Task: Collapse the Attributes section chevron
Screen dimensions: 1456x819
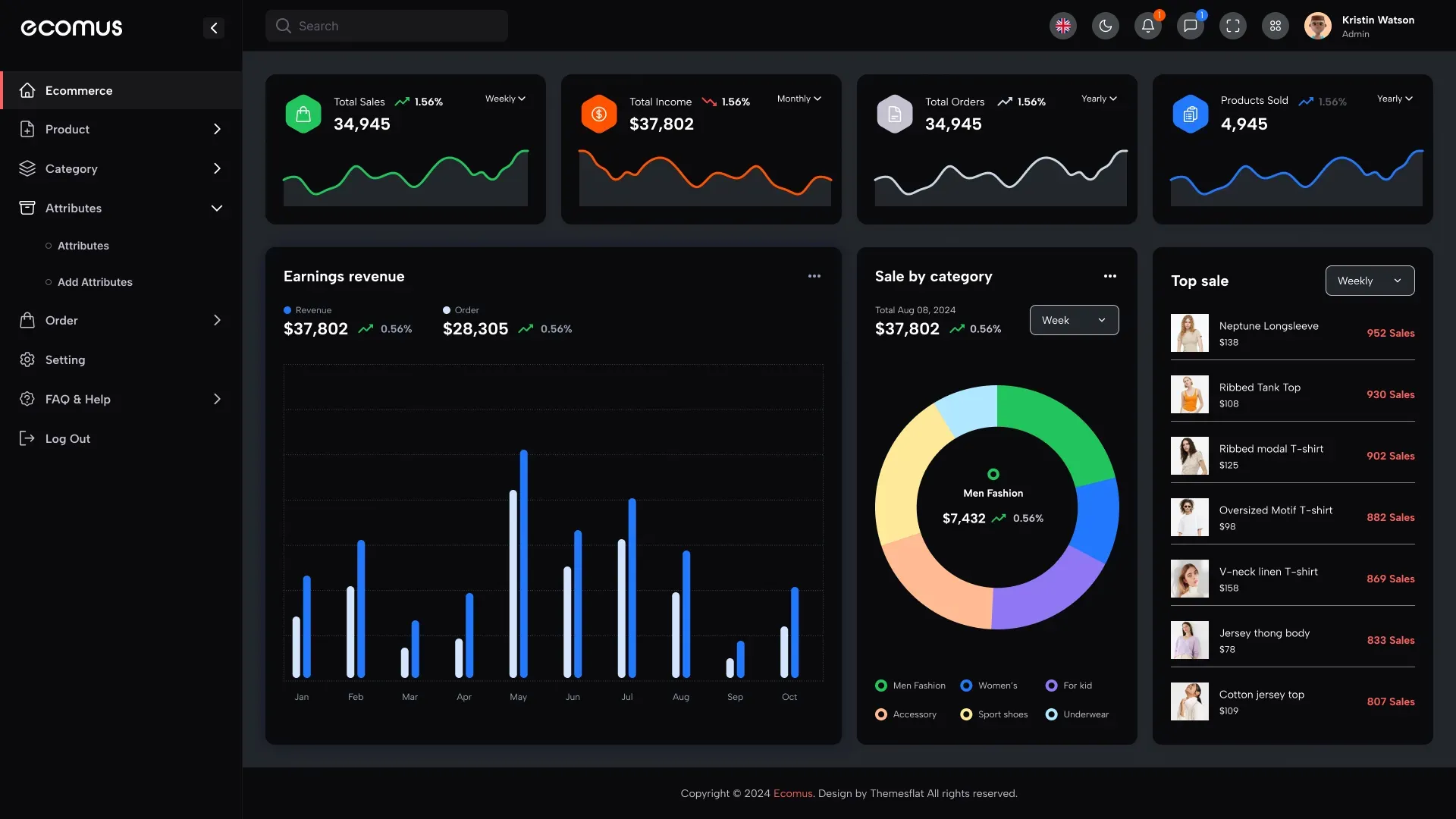Action: (x=216, y=208)
